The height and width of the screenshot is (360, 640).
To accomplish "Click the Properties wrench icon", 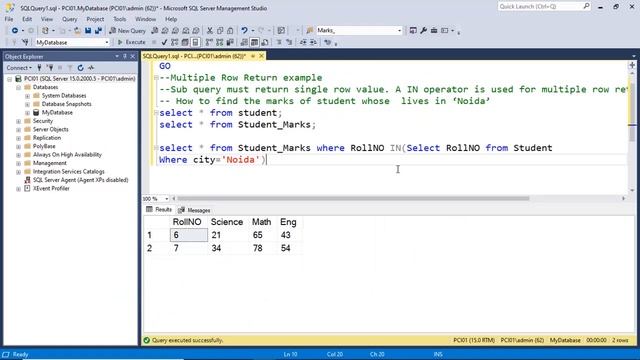I will coord(423,31).
